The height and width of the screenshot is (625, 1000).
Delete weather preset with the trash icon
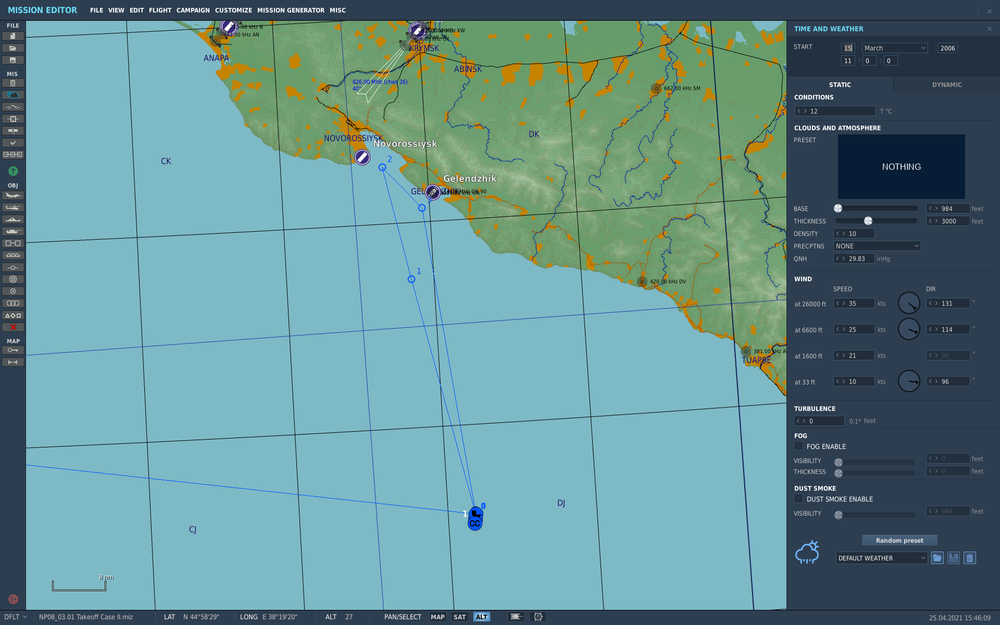coord(969,558)
